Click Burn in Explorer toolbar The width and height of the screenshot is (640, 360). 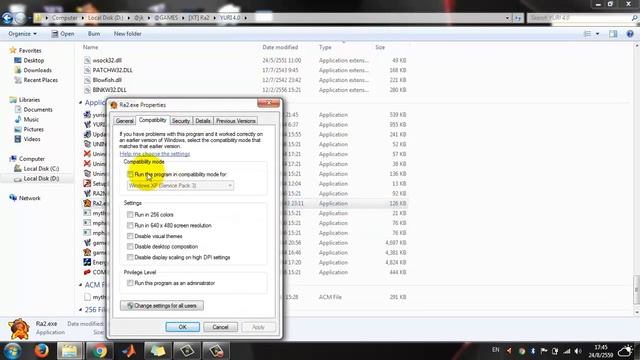[x=94, y=34]
